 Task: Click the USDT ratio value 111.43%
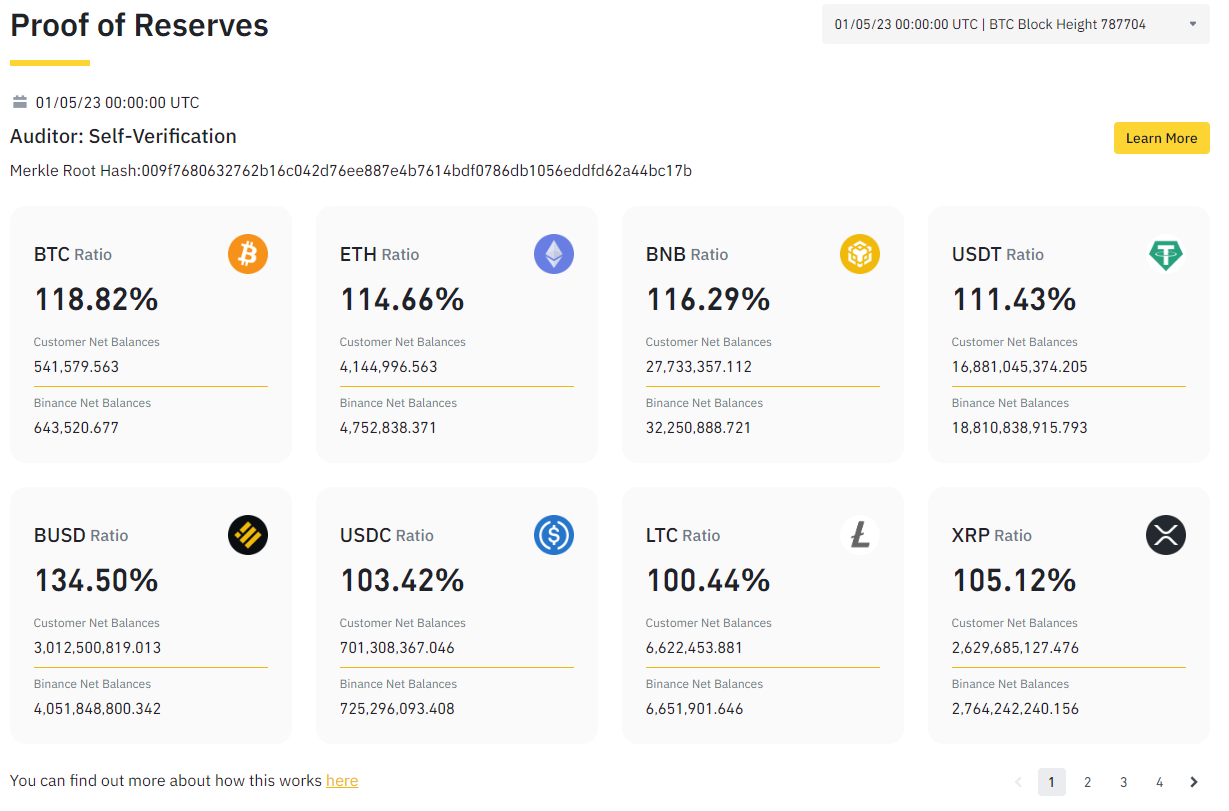[1015, 299]
